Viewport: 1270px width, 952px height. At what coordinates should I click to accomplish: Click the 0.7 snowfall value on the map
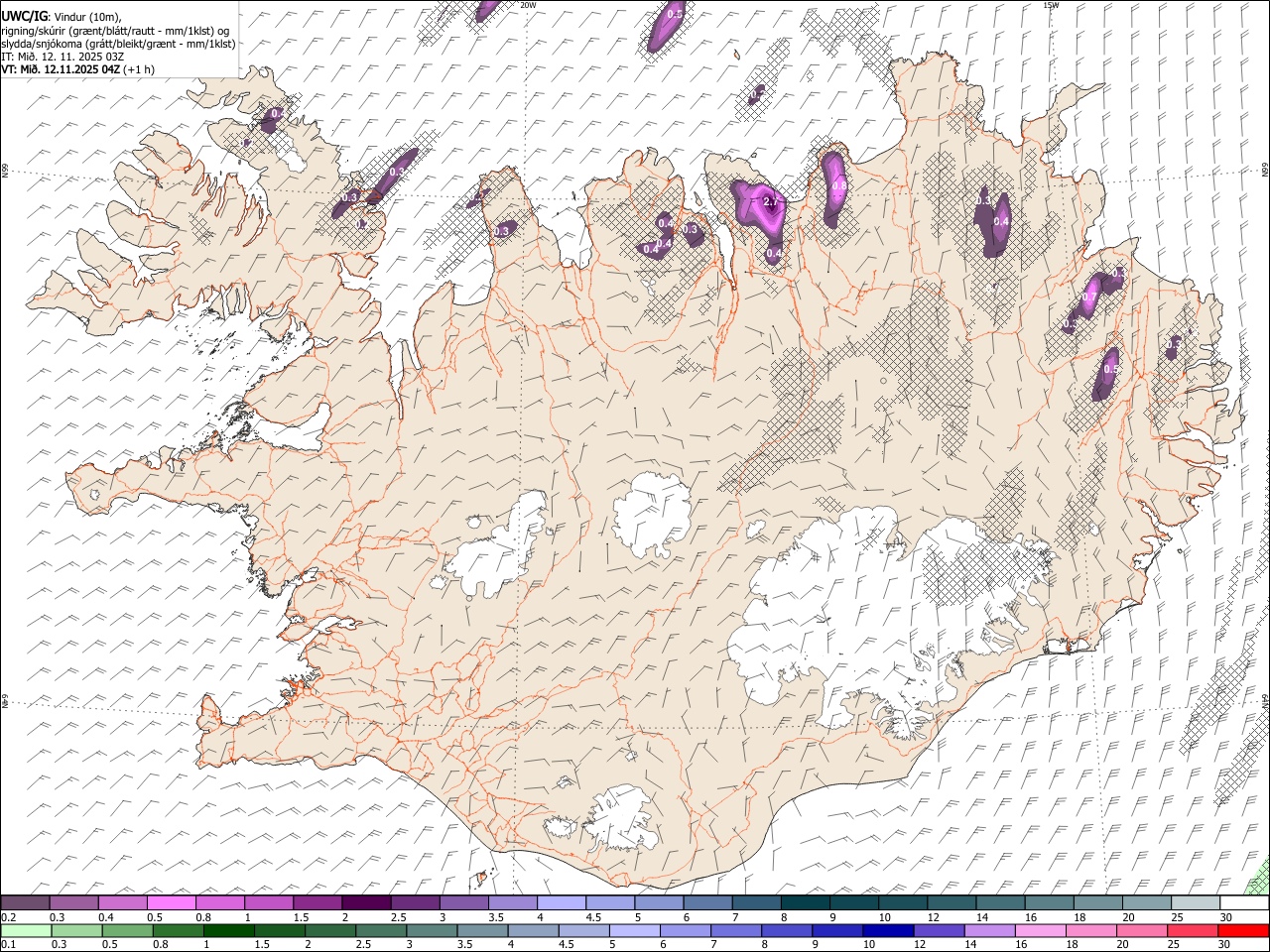[1088, 297]
